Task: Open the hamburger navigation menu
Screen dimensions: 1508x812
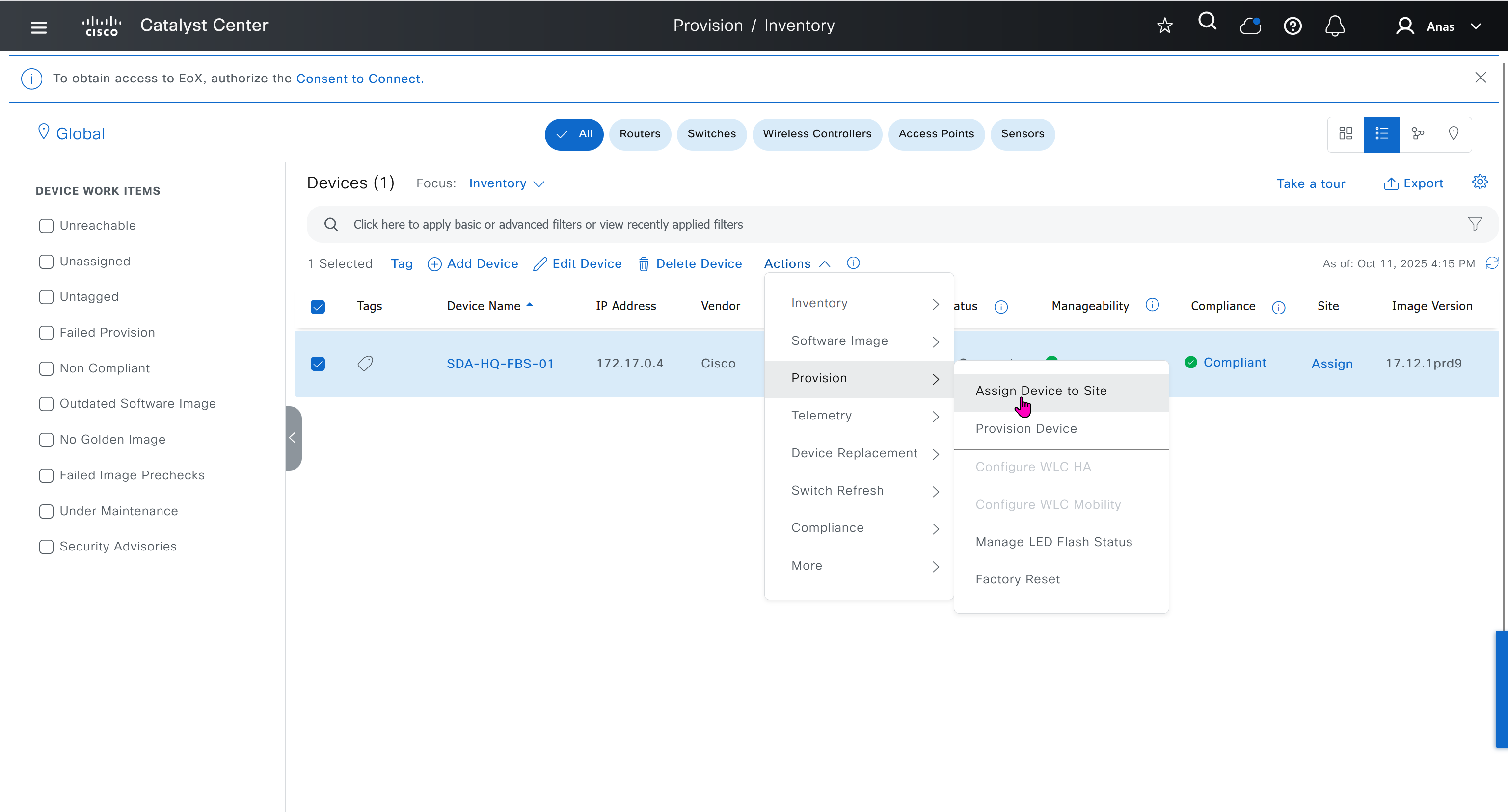Action: pos(39,27)
